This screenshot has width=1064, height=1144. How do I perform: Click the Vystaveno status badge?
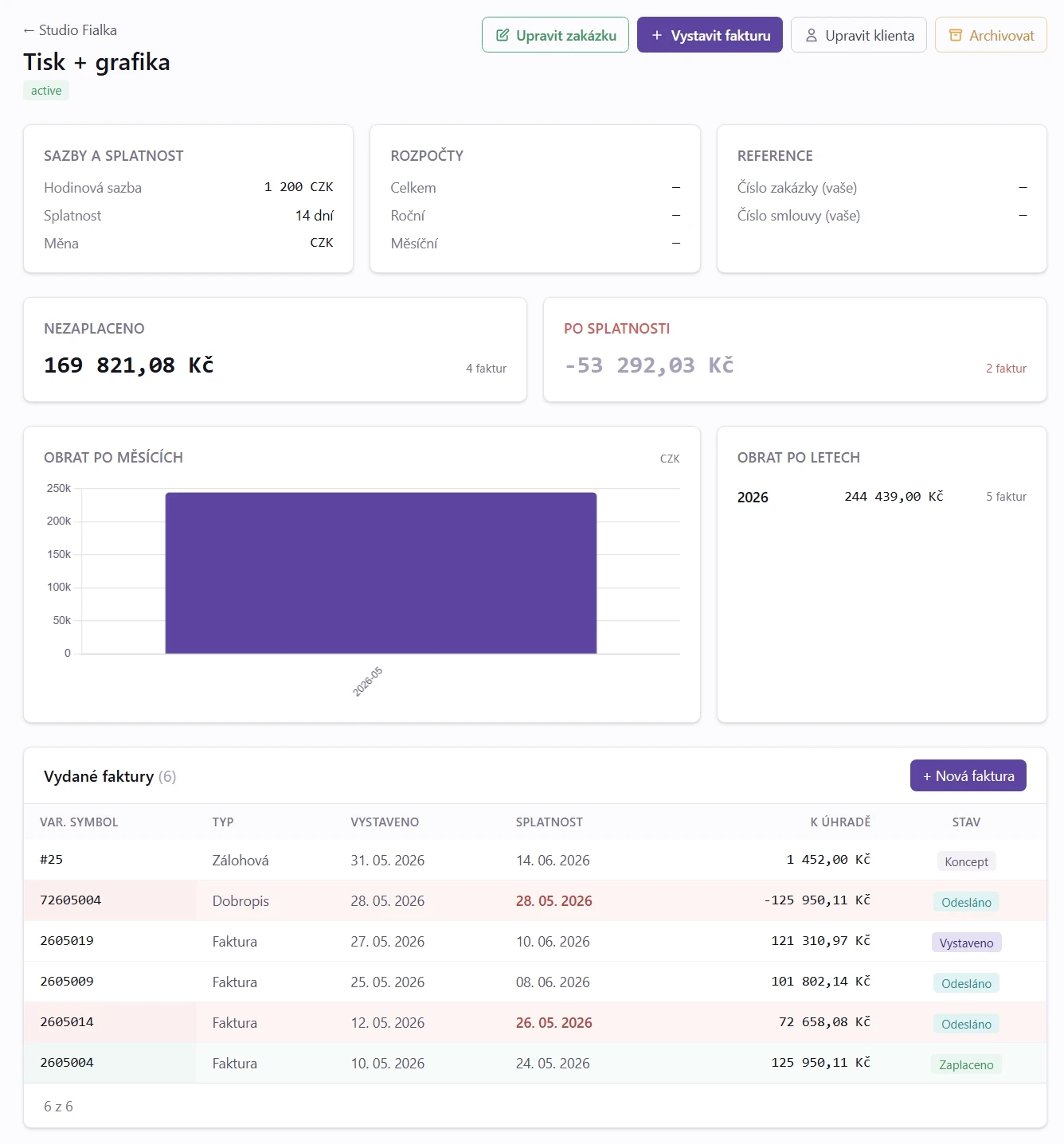(966, 943)
